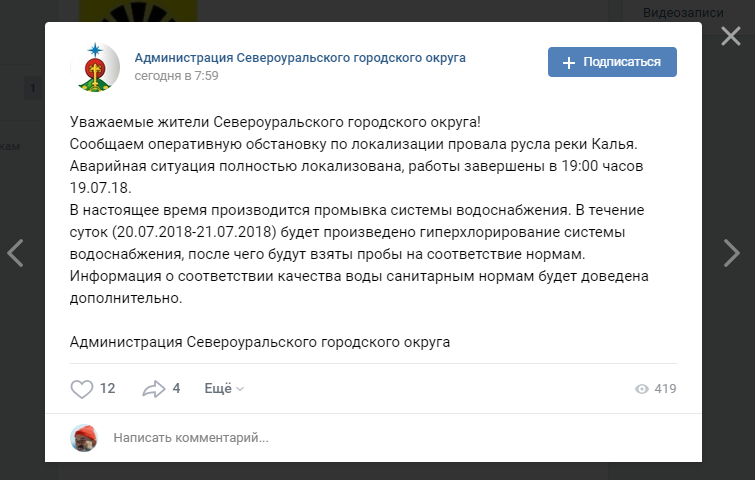This screenshot has height=480, width=755.
Task: Click the share counter showing 4
Action: click(176, 389)
